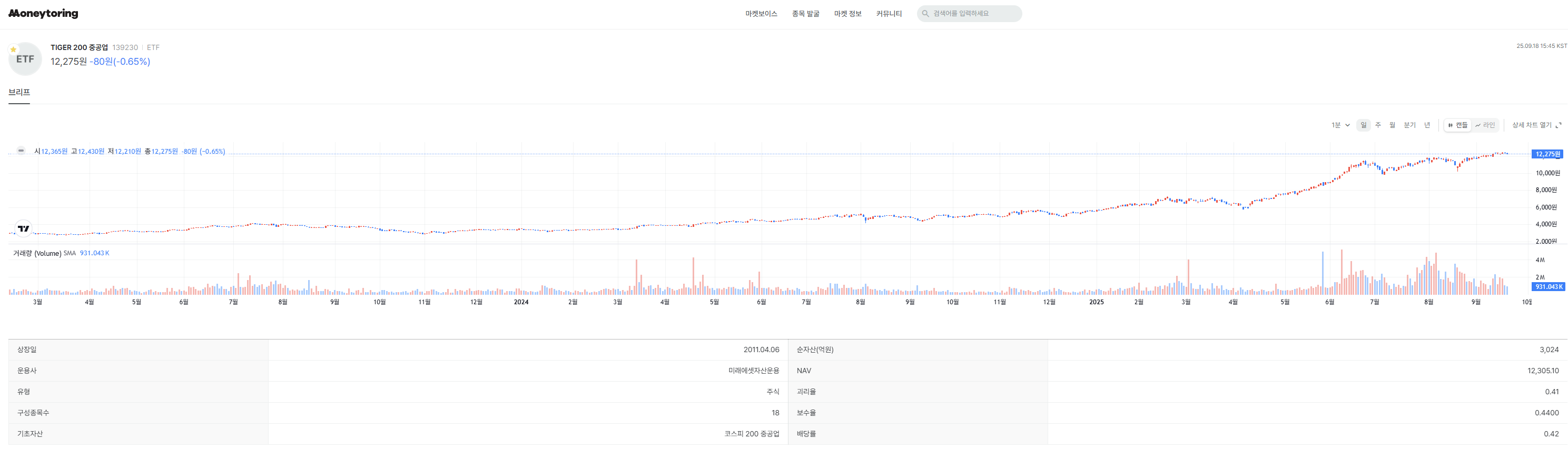This screenshot has height=459, width=1568.
Task: Click the timestamp 25.09.18 15:45 KST
Action: [x=1542, y=46]
